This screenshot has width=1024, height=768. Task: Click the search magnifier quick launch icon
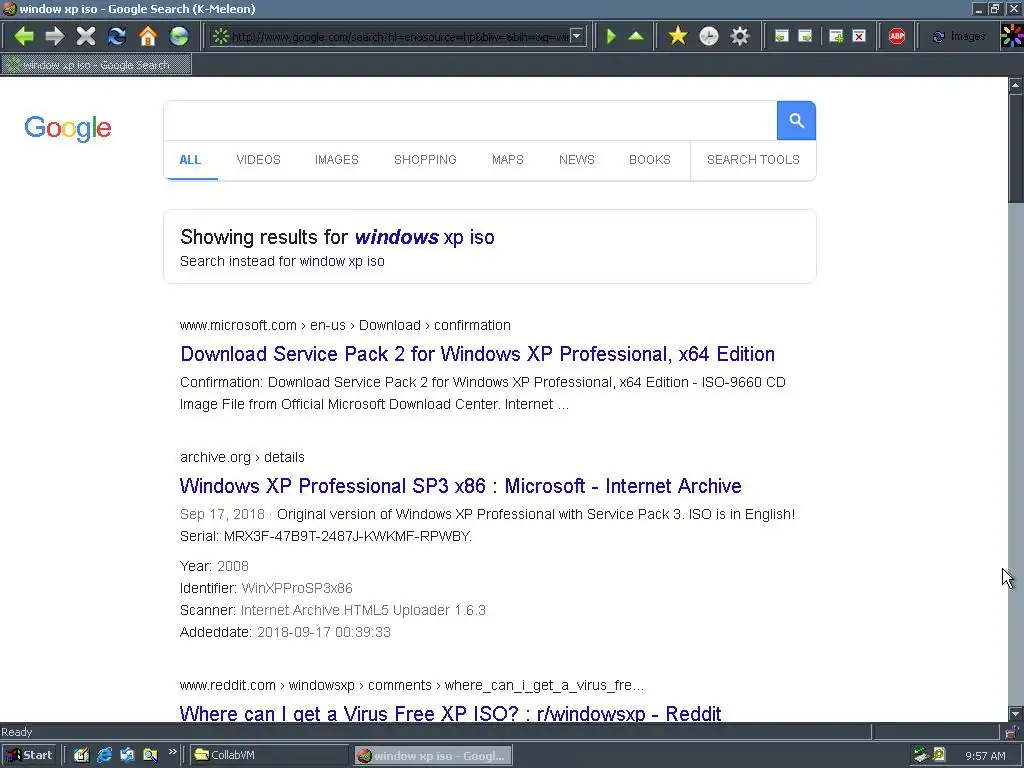(x=150, y=755)
